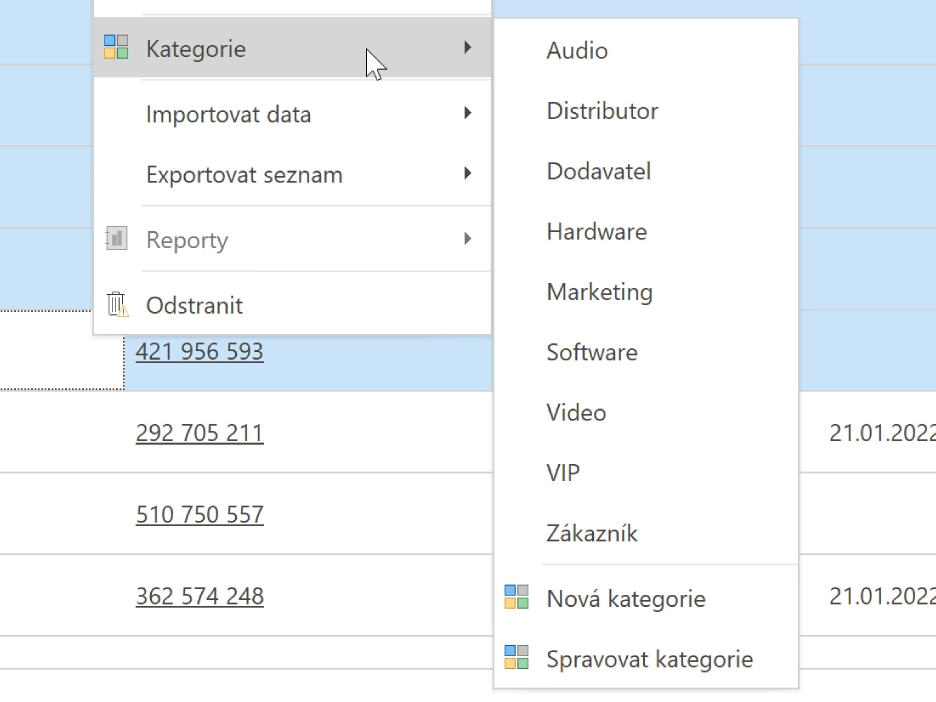This screenshot has width=936, height=702.
Task: Expand the Exportovat seznam submenu arrow
Action: pos(467,173)
